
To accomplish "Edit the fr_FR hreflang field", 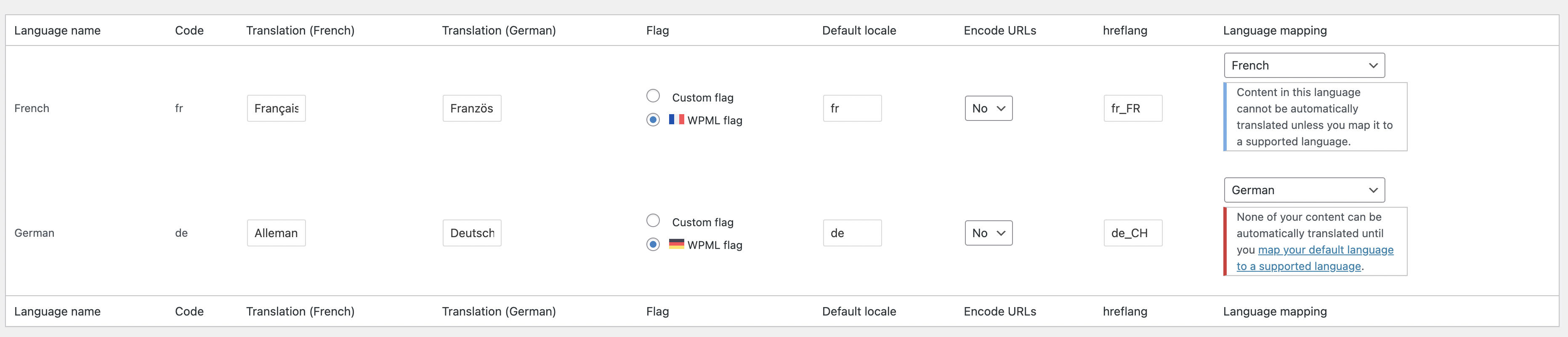I will [1133, 109].
